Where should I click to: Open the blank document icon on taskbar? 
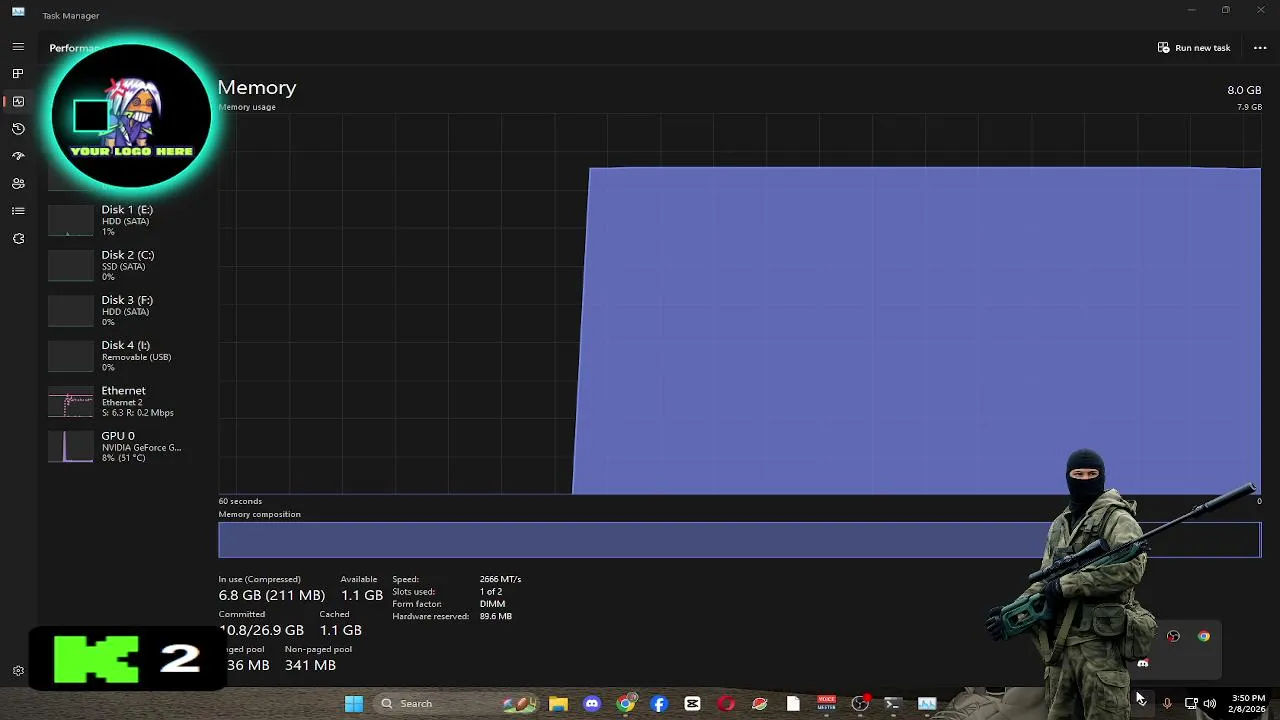pos(793,703)
